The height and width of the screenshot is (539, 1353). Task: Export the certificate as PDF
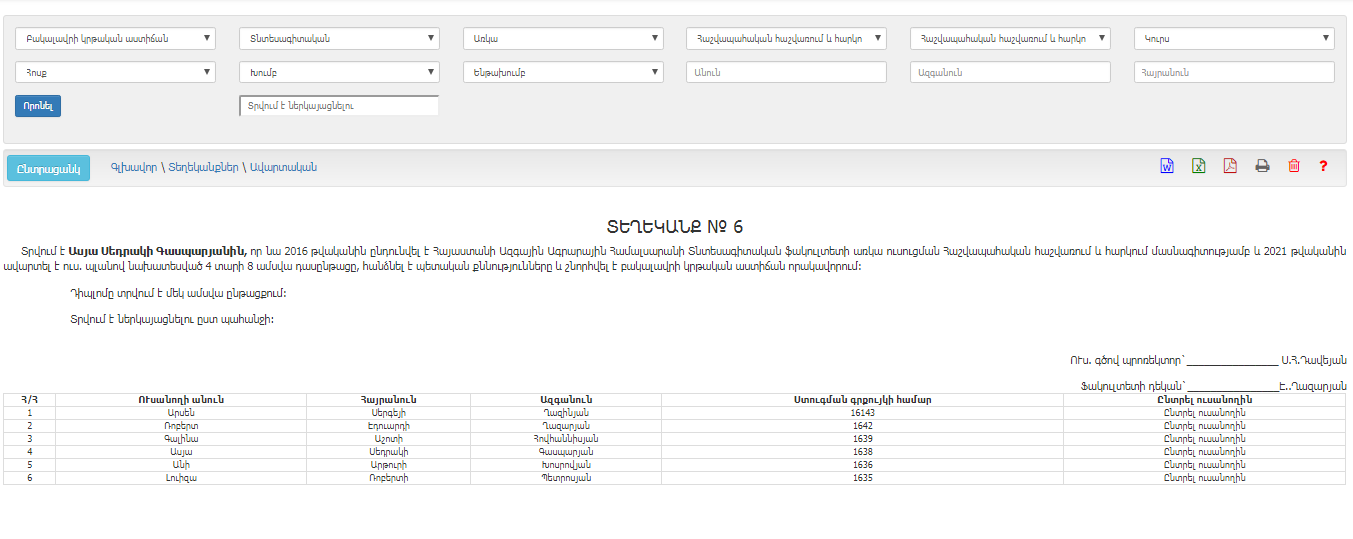click(x=1230, y=167)
